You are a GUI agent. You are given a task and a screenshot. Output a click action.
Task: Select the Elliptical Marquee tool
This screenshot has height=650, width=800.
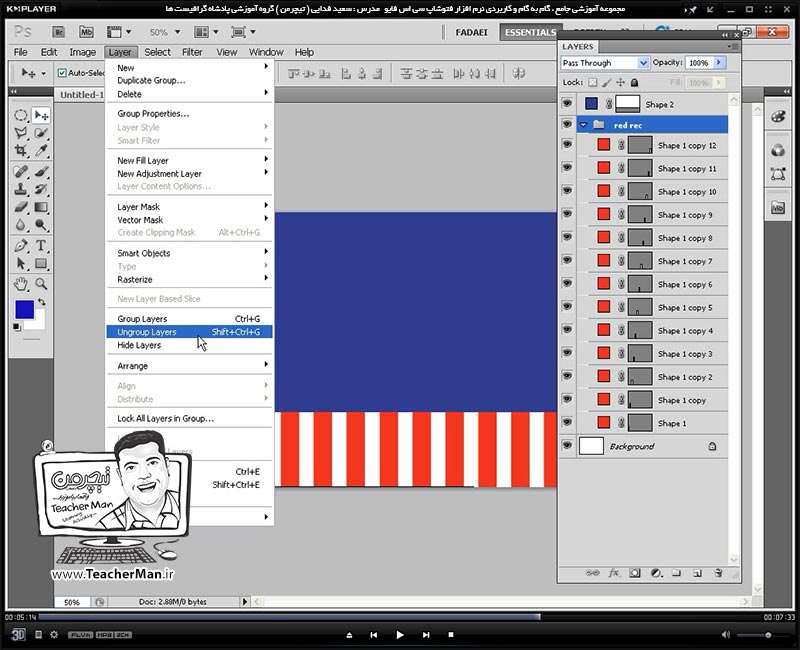pos(20,115)
